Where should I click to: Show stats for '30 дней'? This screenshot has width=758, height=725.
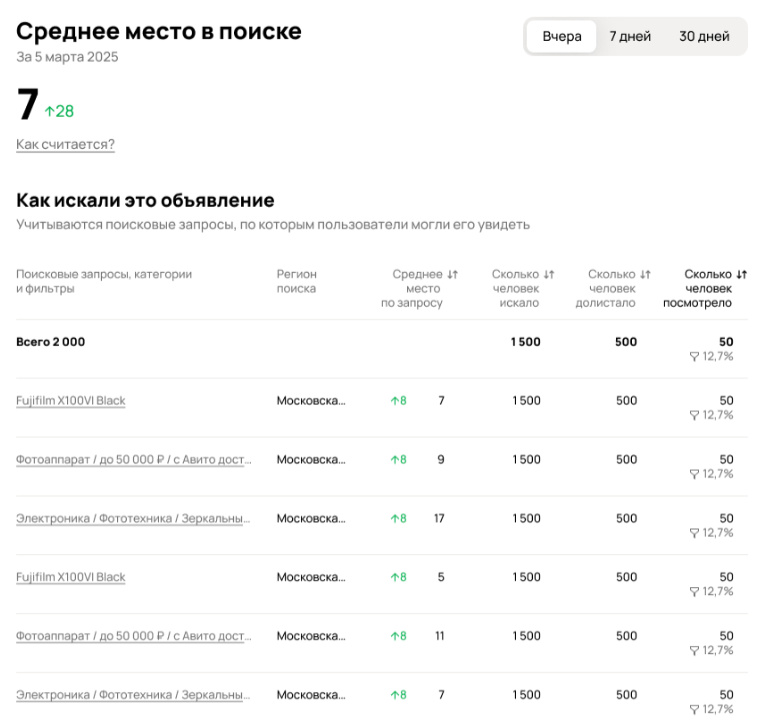[704, 36]
